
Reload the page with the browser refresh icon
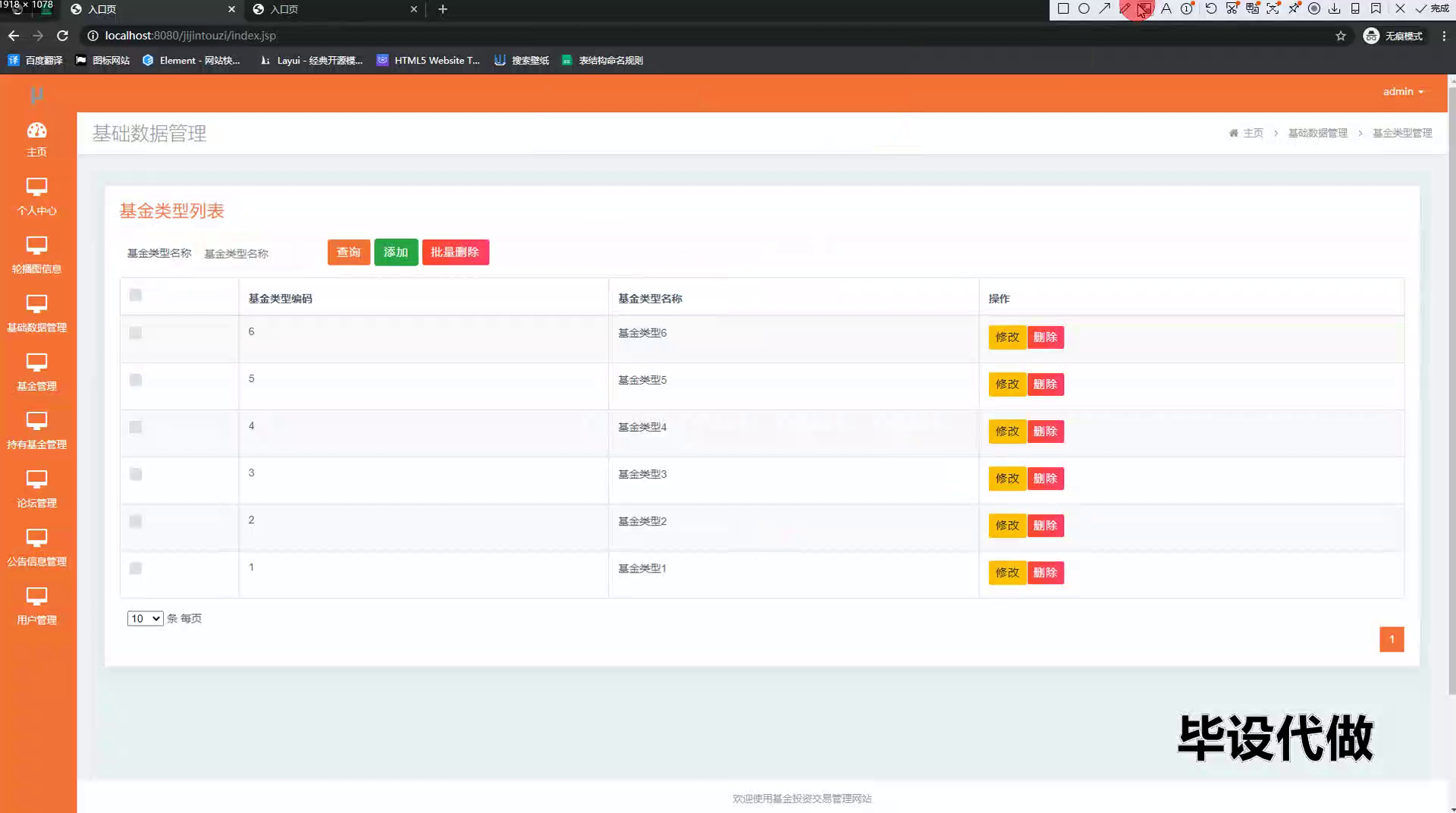63,36
